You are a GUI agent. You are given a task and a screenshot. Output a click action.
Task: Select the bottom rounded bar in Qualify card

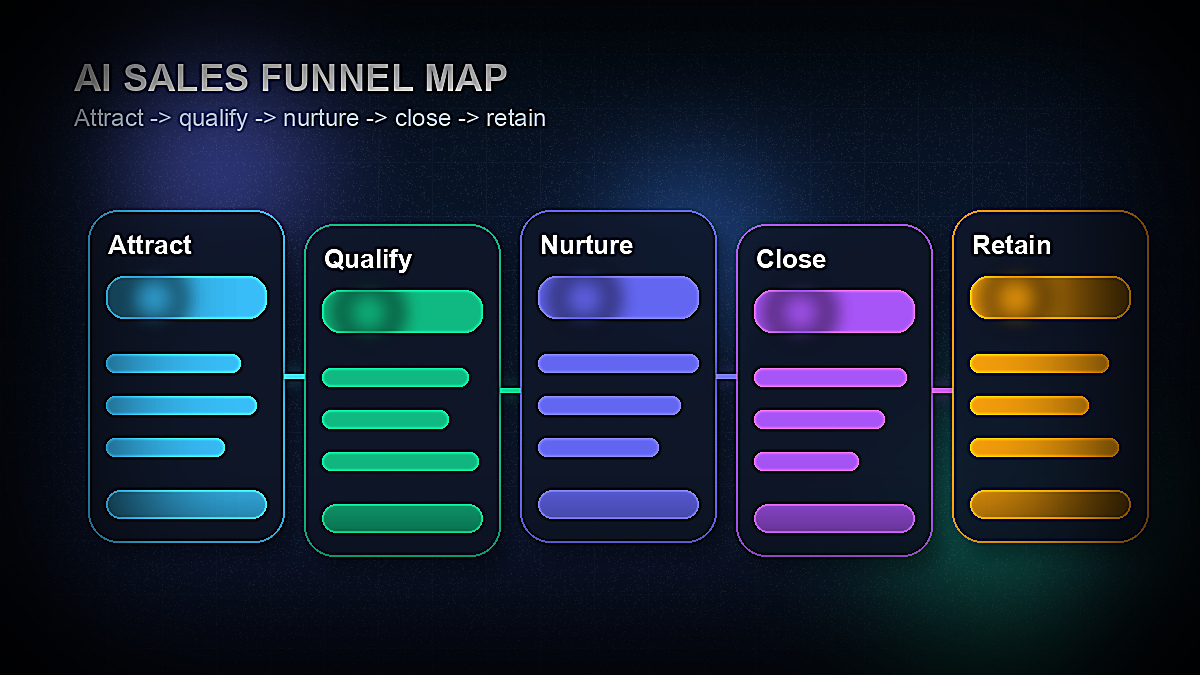[x=402, y=519]
